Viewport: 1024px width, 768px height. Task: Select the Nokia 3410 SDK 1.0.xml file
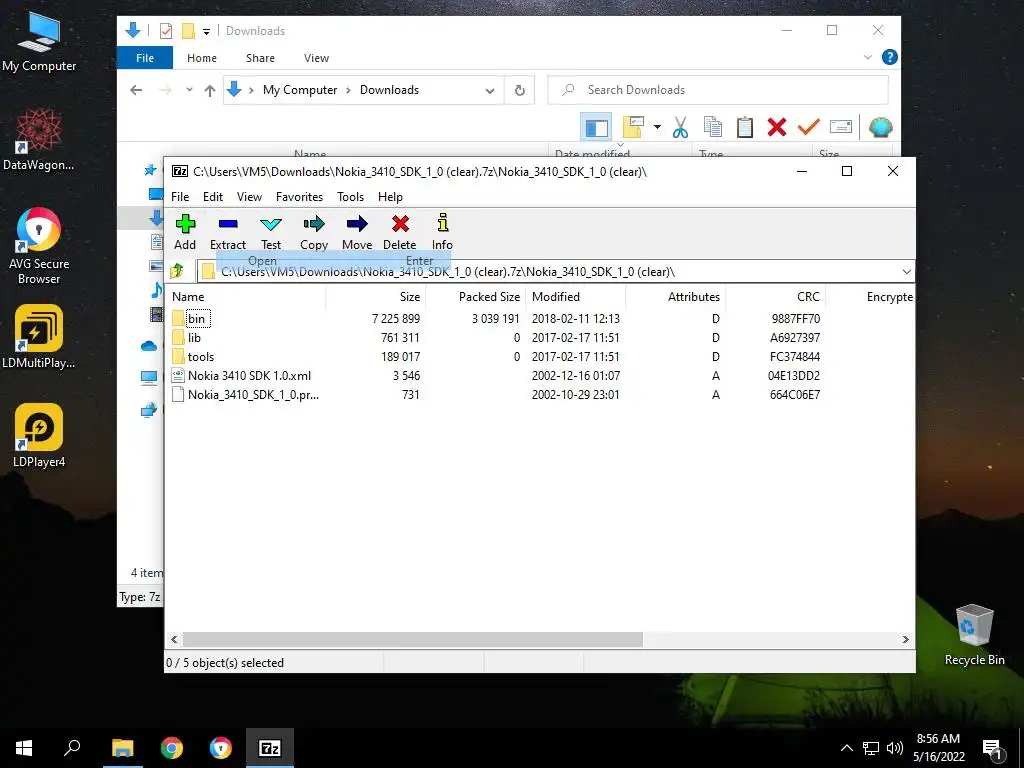click(x=249, y=376)
